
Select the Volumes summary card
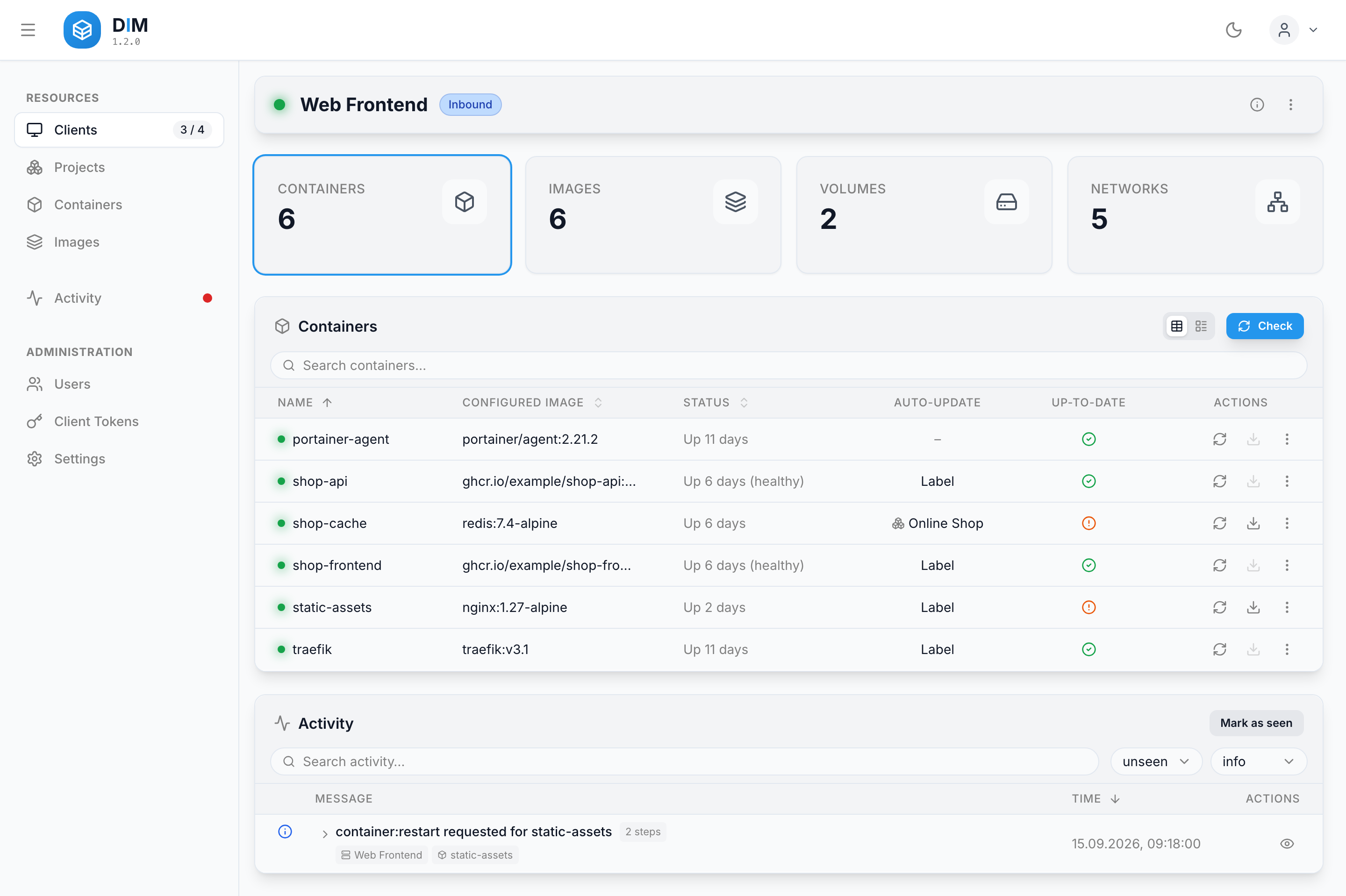click(x=924, y=215)
